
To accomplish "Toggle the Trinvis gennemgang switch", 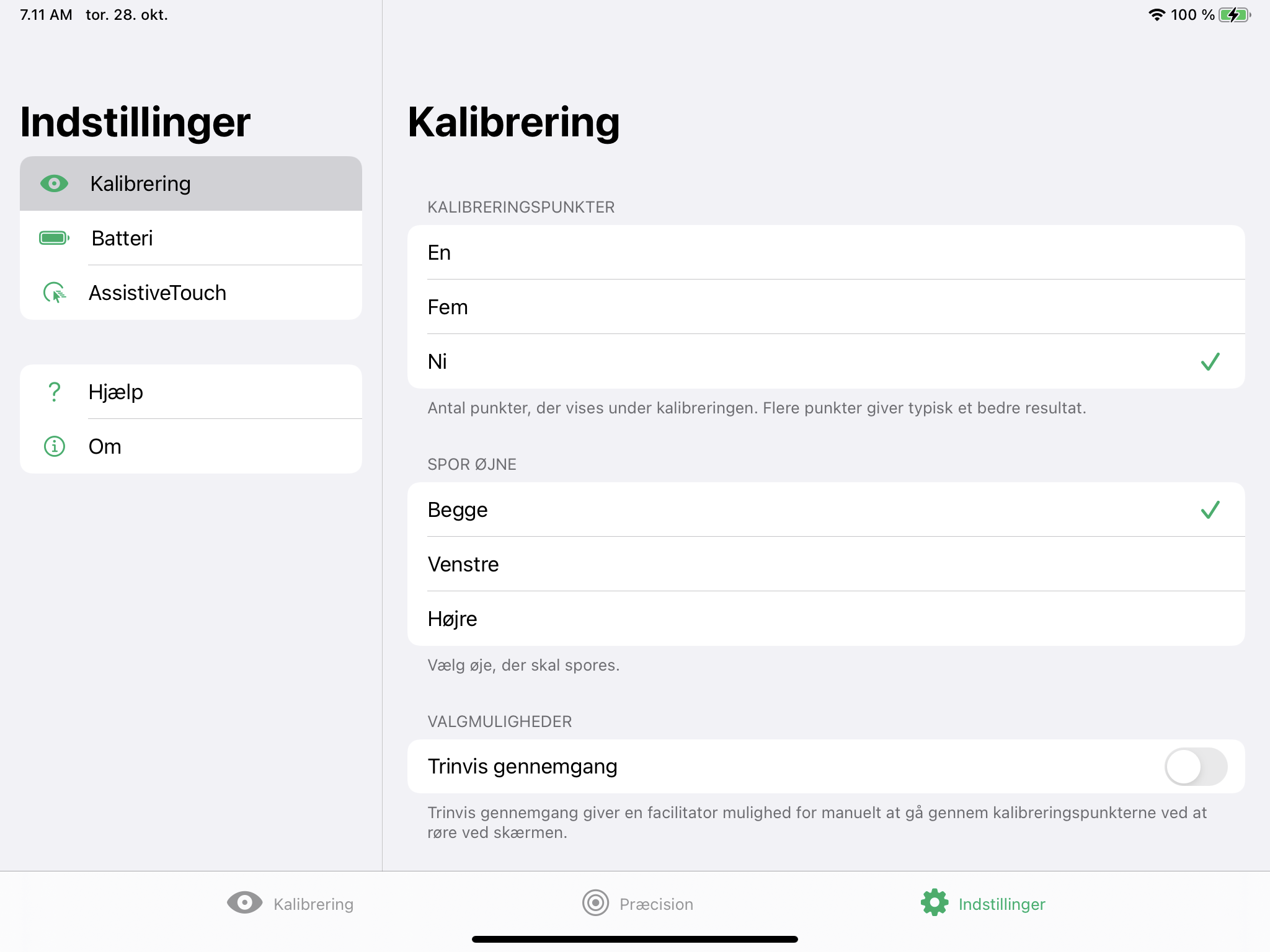I will coord(1195,767).
